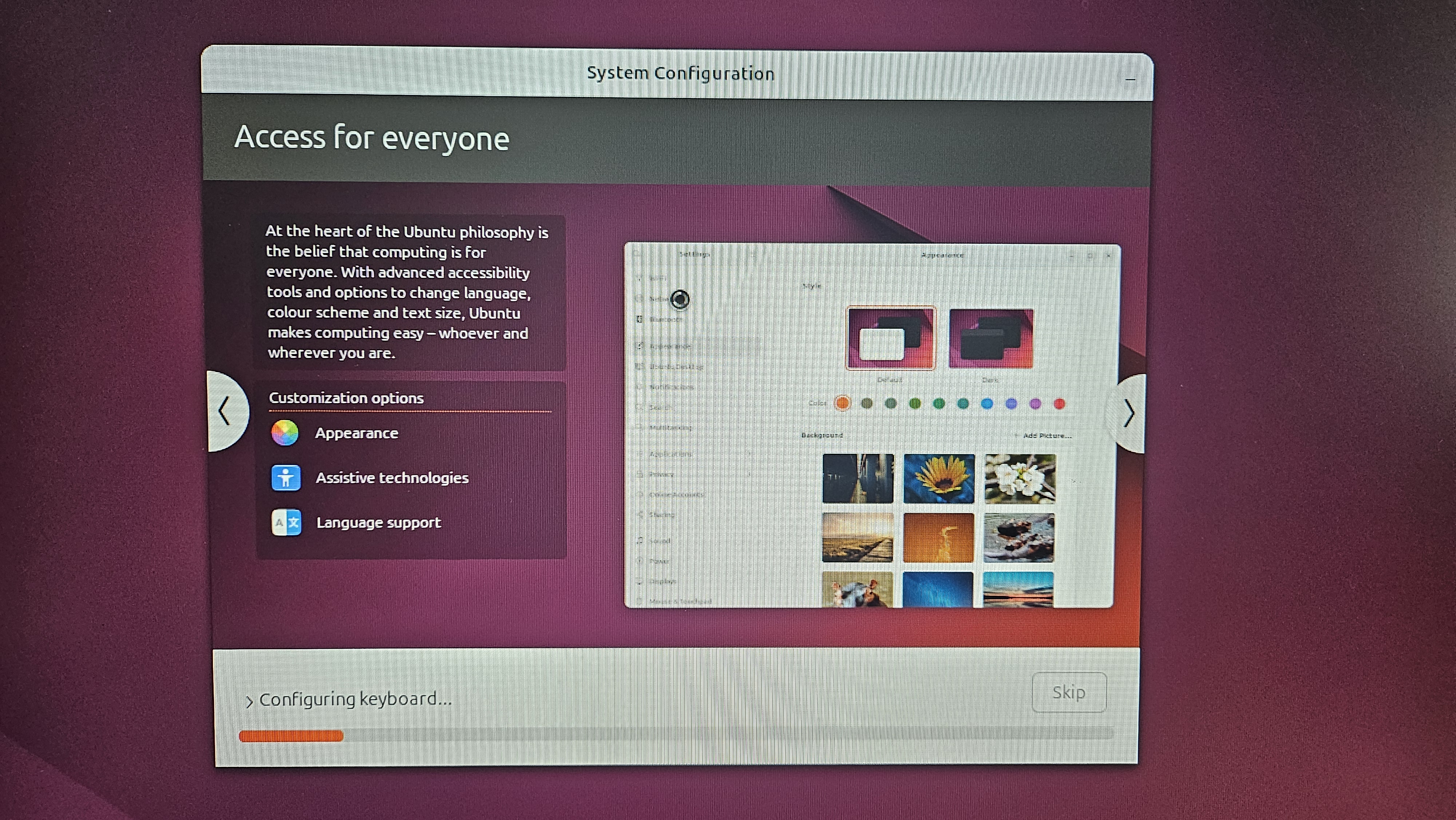The width and height of the screenshot is (1456, 820).
Task: Choose the blue accent color dot
Action: point(987,404)
